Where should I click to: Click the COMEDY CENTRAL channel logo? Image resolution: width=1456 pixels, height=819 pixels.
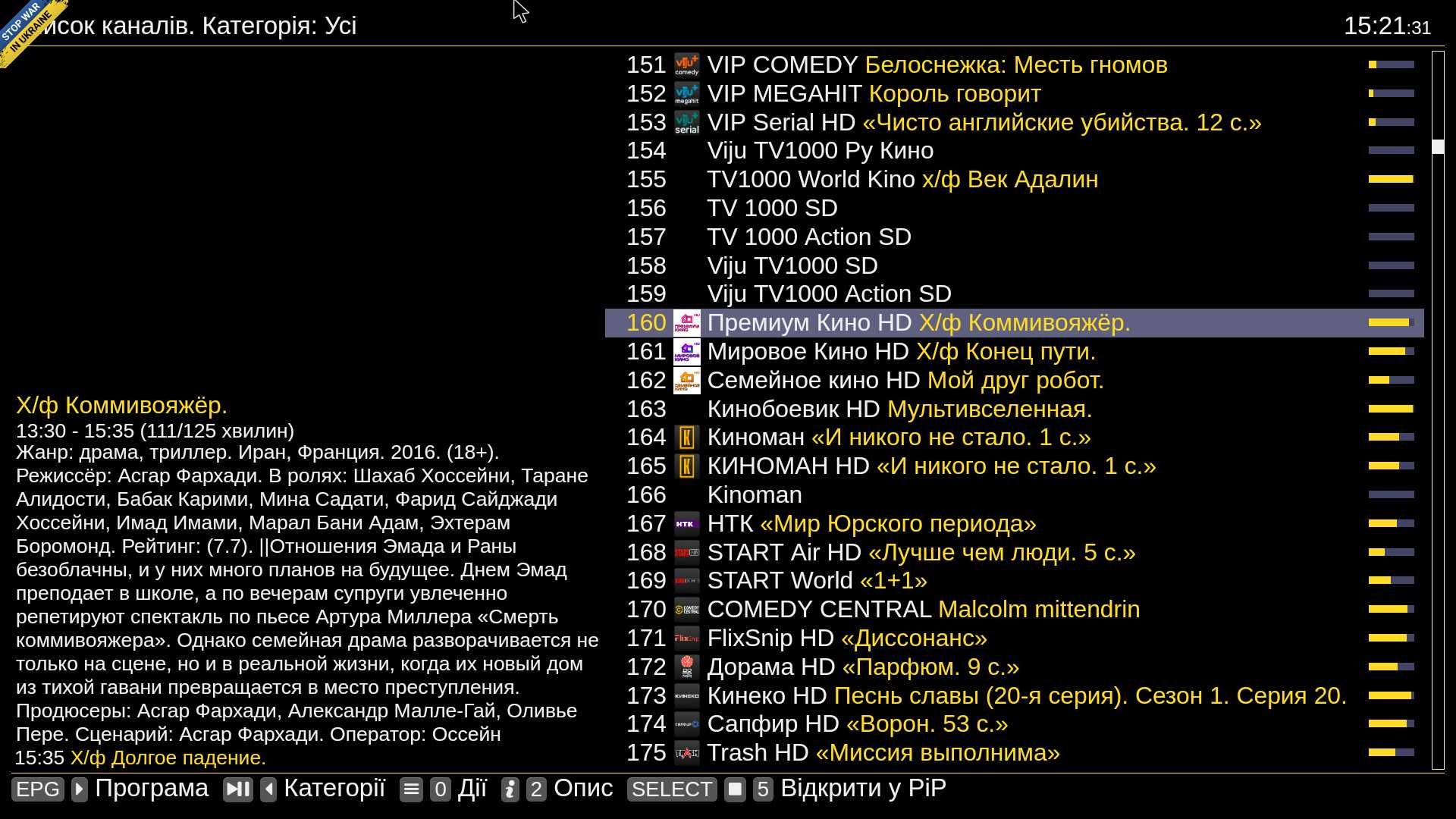(687, 610)
